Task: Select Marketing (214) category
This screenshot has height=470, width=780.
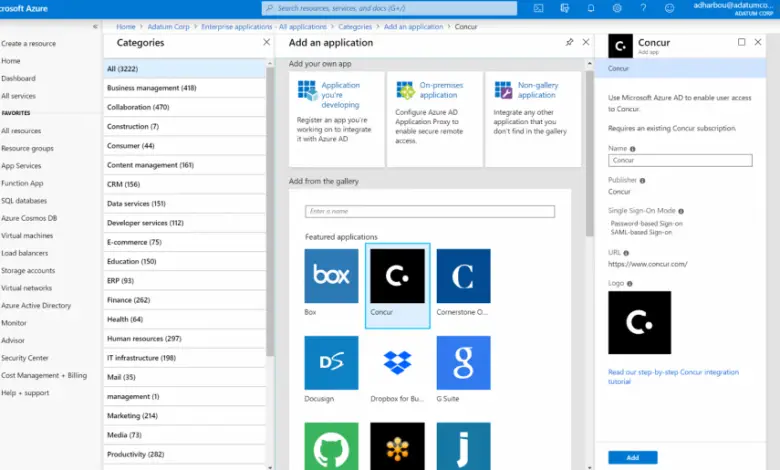Action: click(185, 416)
